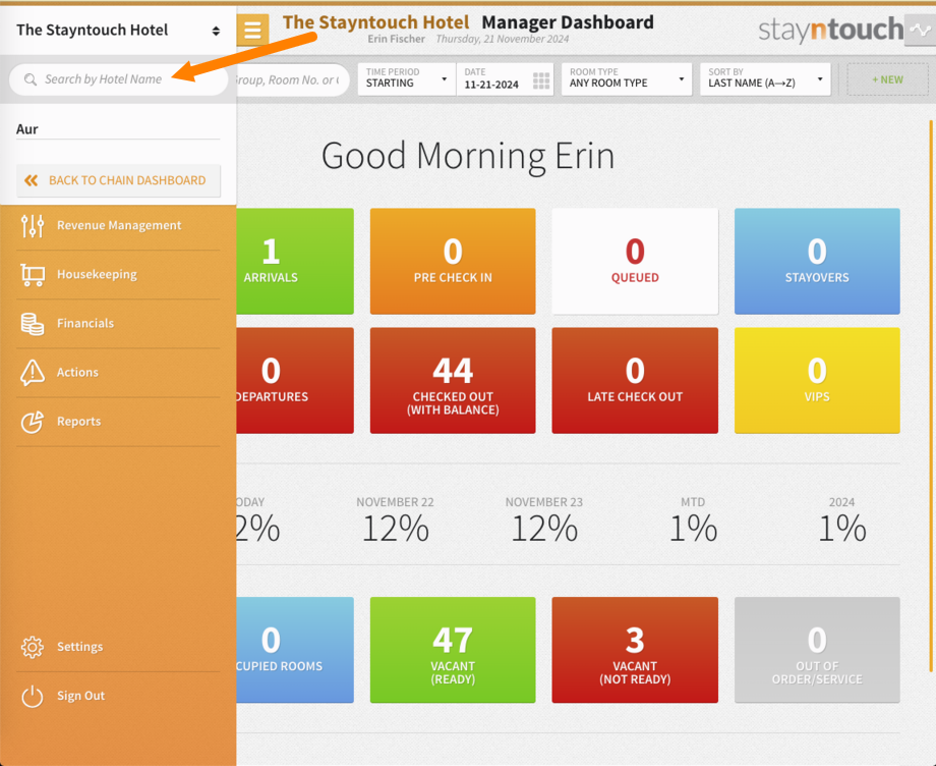The image size is (936, 766).
Task: Open the Occupied Rooms tile
Action: 295,650
